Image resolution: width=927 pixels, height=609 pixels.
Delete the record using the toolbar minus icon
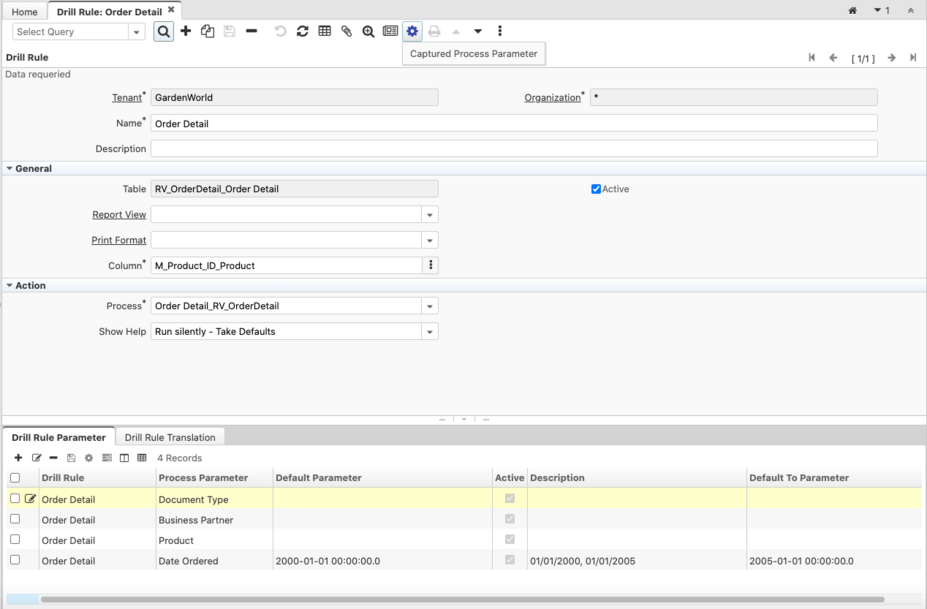251,31
